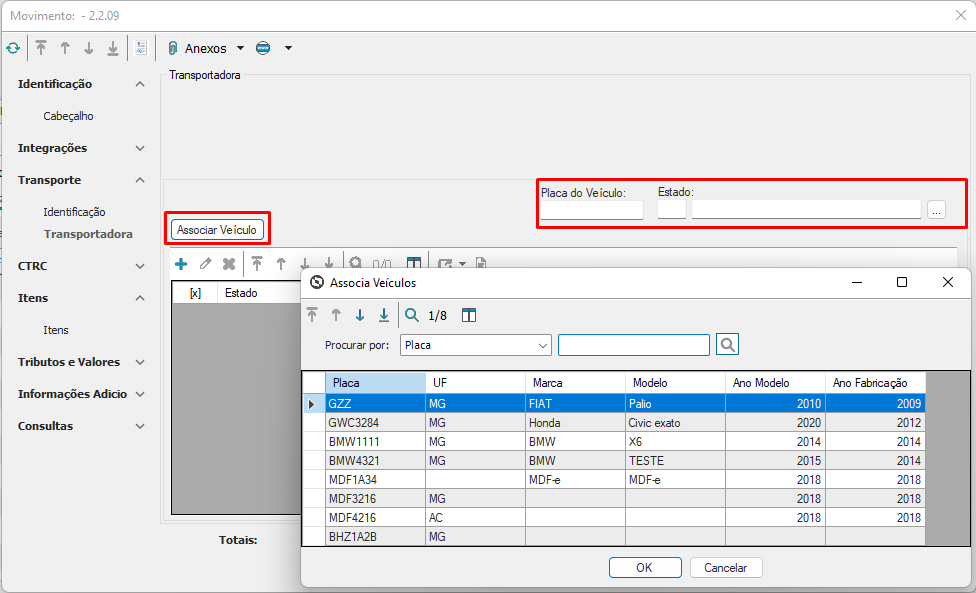Expand Tributos e Valores section

pyautogui.click(x=140, y=362)
